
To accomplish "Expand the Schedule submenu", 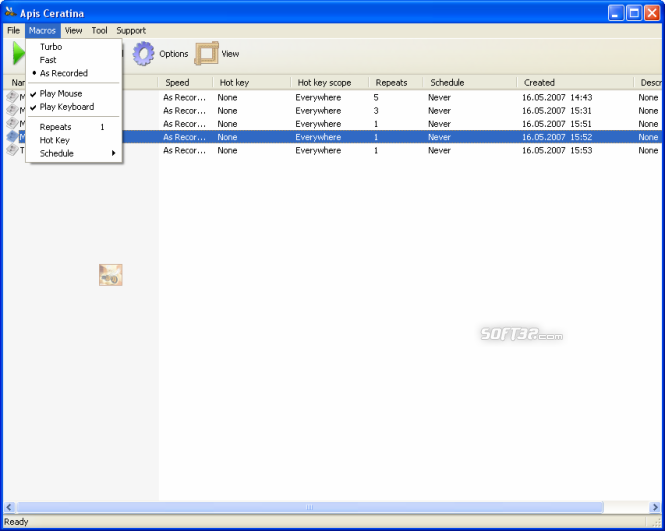I will tap(74, 153).
